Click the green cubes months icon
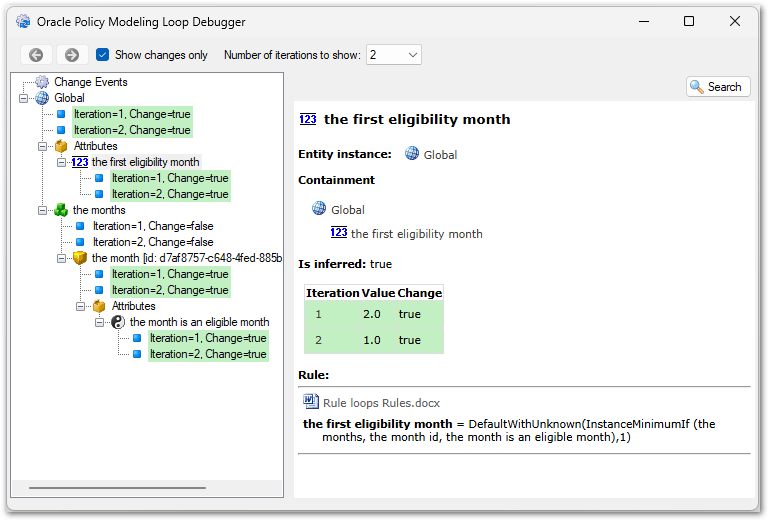769x521 pixels. tap(61, 210)
